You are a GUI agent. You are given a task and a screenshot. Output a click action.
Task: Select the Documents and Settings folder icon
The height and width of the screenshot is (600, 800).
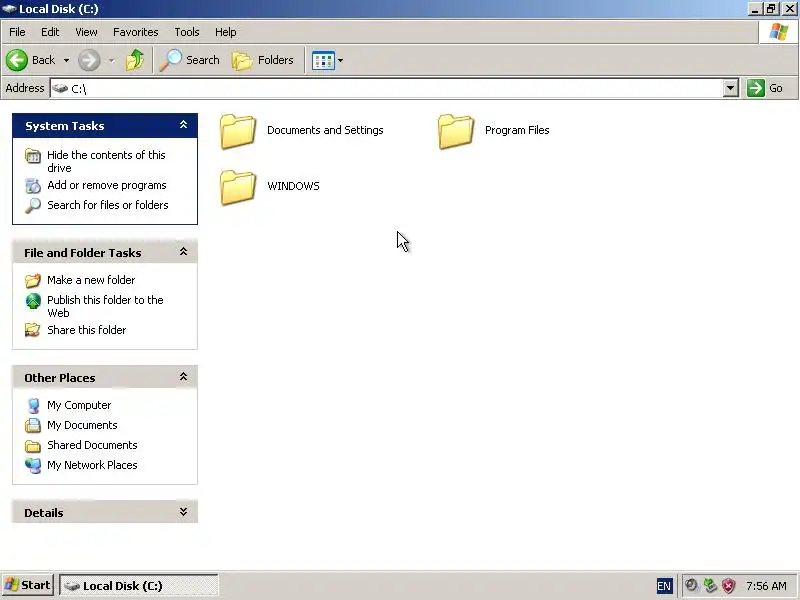(238, 131)
